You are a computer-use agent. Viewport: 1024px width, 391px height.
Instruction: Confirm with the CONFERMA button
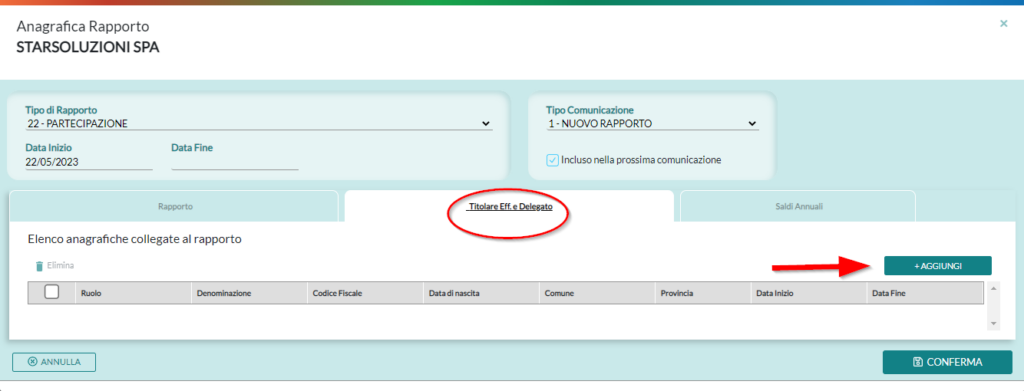948,362
